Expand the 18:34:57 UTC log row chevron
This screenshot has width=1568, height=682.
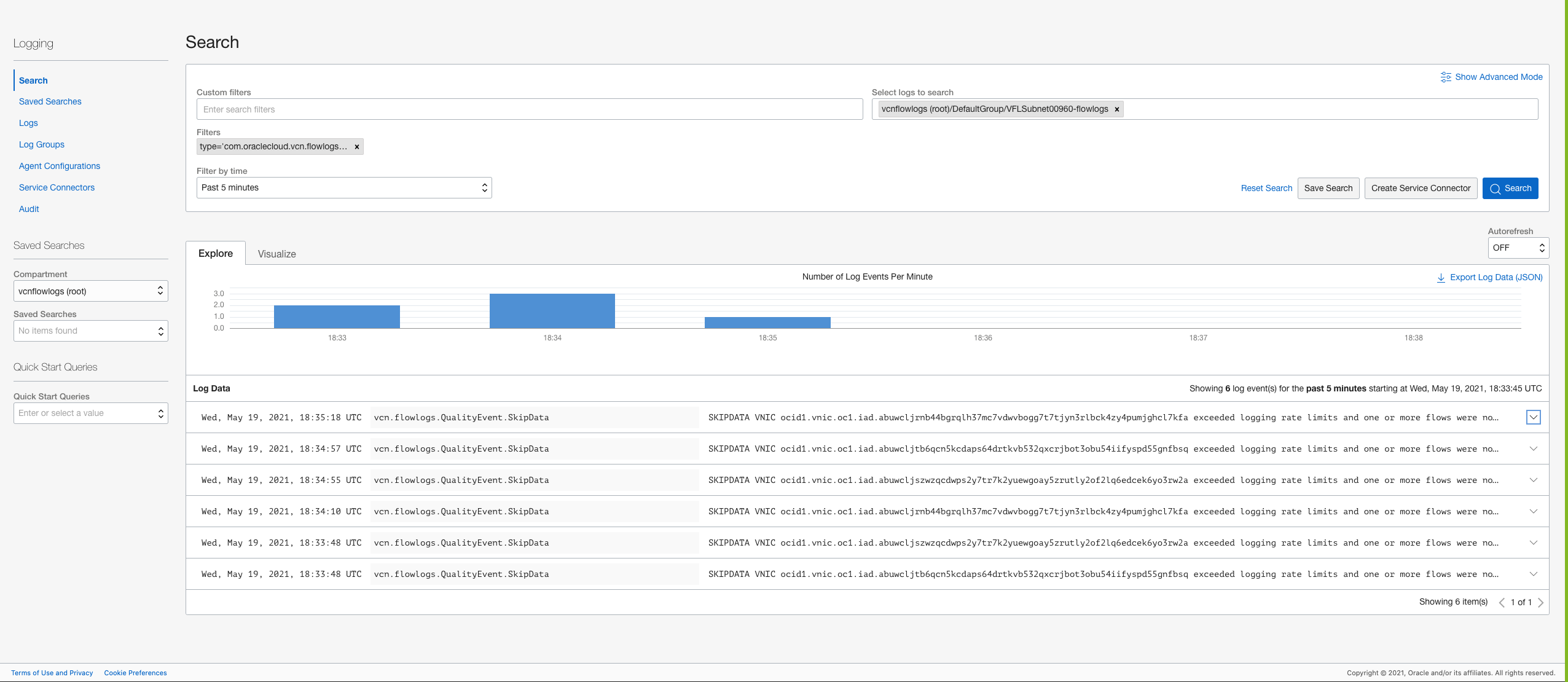click(x=1533, y=449)
